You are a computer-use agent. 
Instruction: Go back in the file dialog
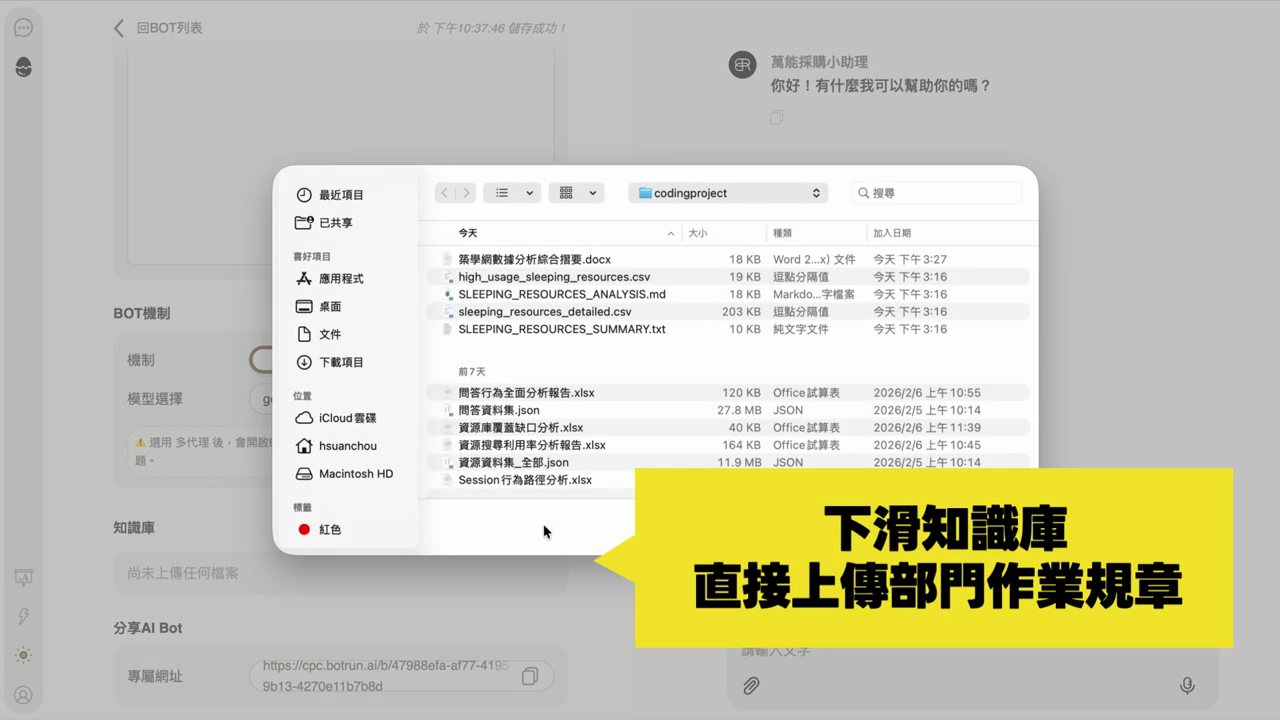445,193
